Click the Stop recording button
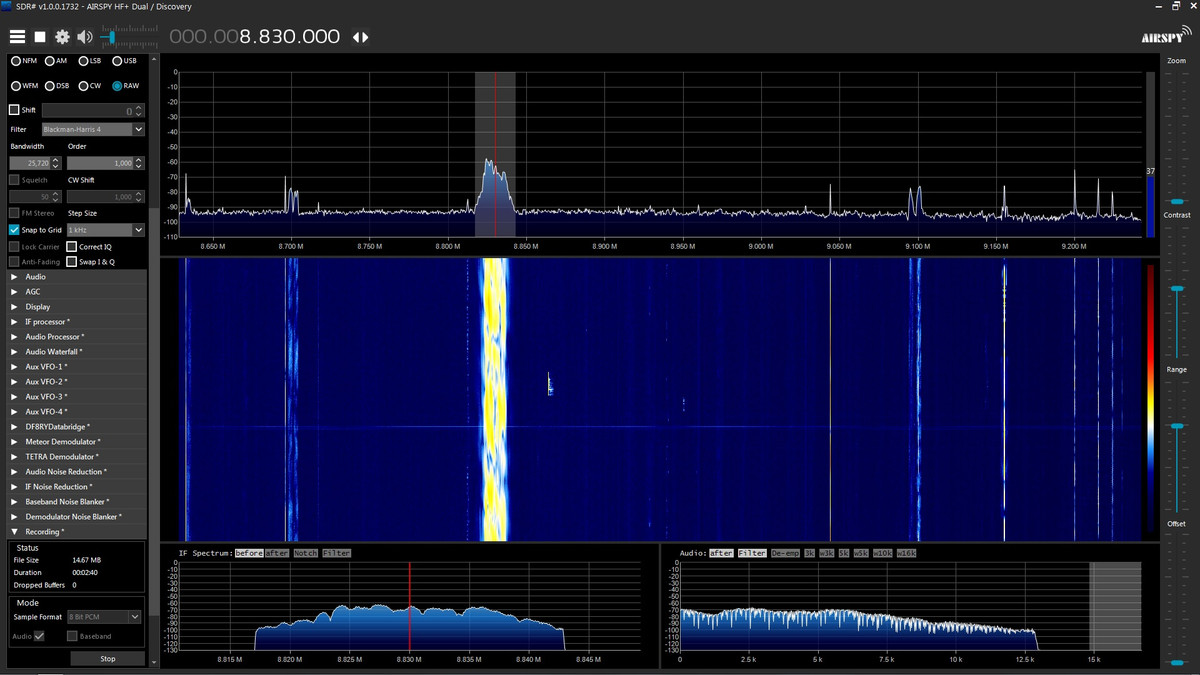The height and width of the screenshot is (675, 1200). (x=107, y=659)
